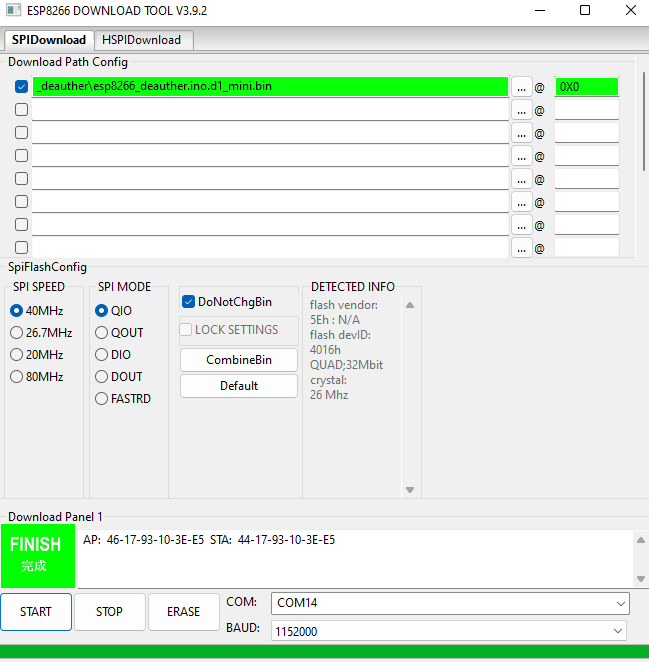Click the QUAD;32Mbit detected info text
649x662 pixels.
[346, 365]
